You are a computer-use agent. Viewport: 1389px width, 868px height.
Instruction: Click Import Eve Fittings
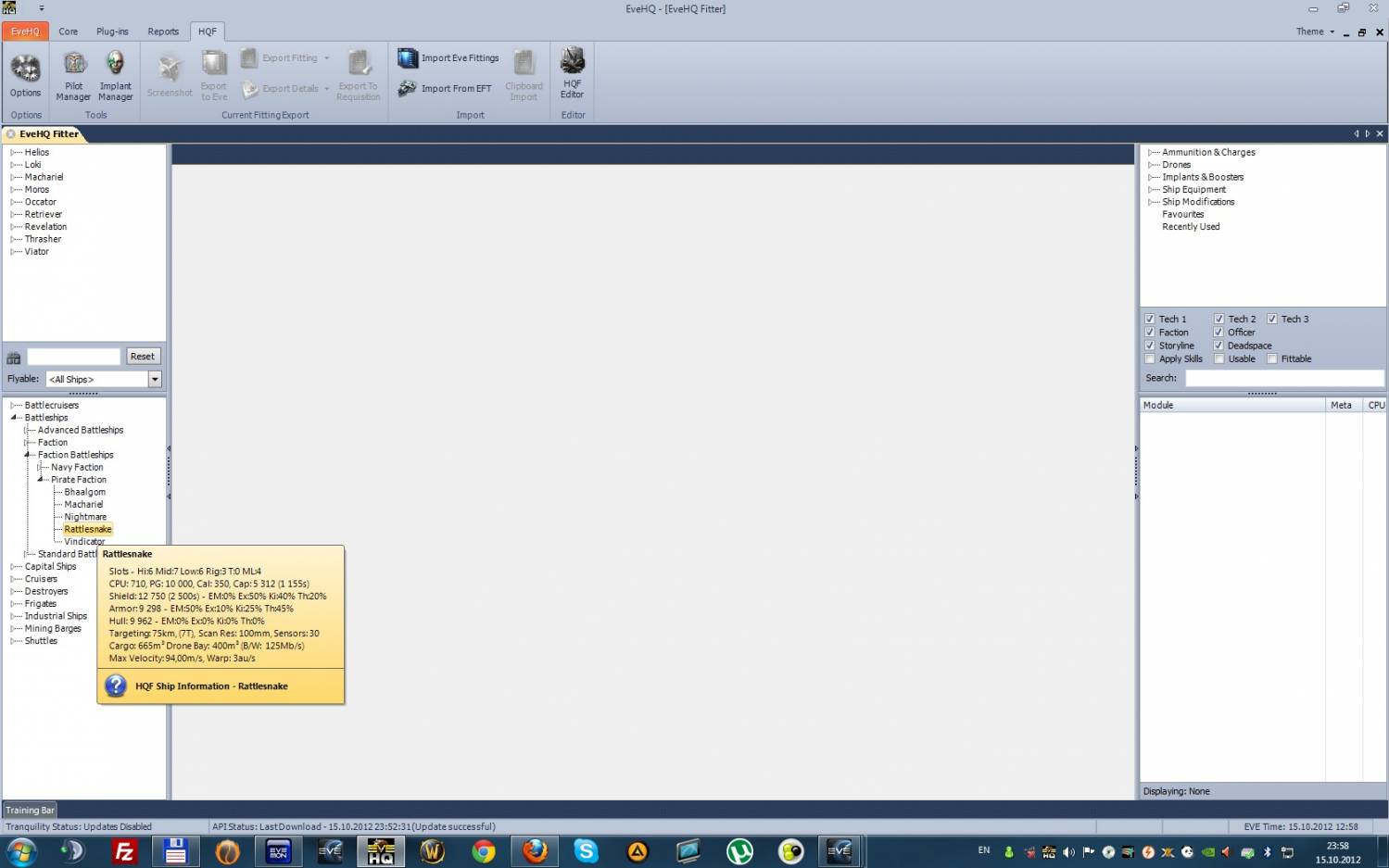(448, 58)
